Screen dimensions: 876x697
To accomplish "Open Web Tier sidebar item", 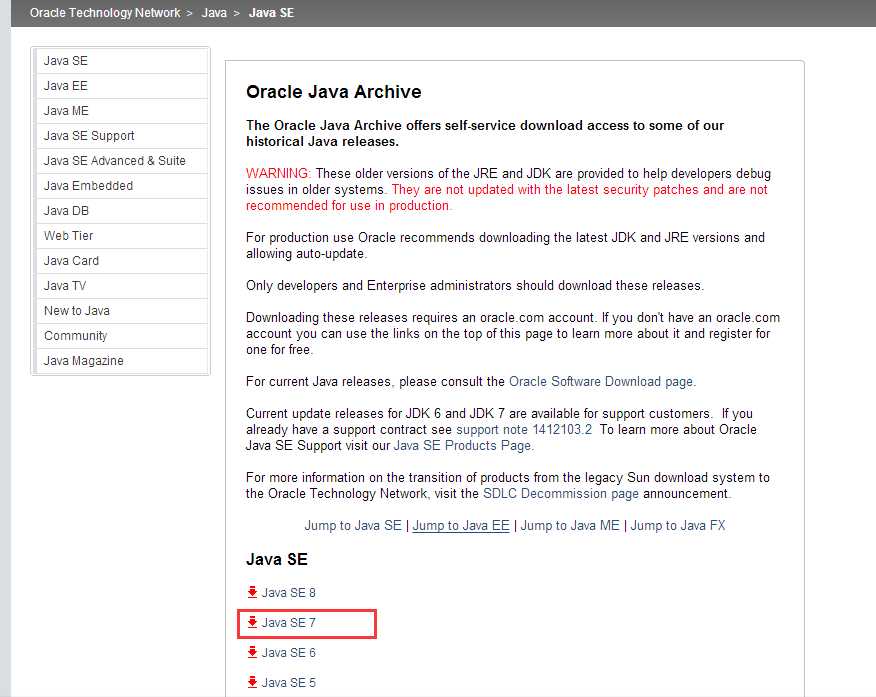I will [122, 236].
